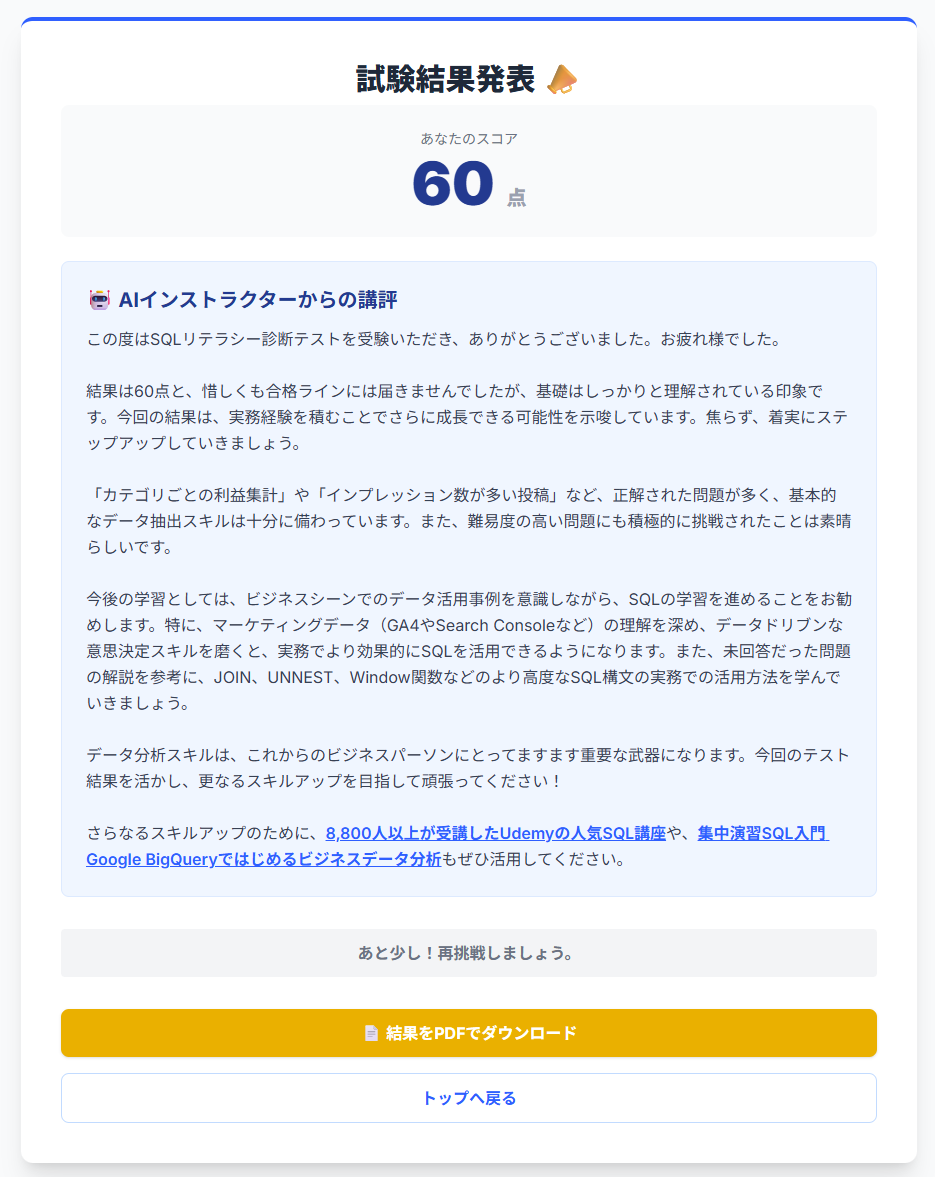This screenshot has width=935, height=1177.
Task: Click the あなたのスコア label
Action: [468, 139]
